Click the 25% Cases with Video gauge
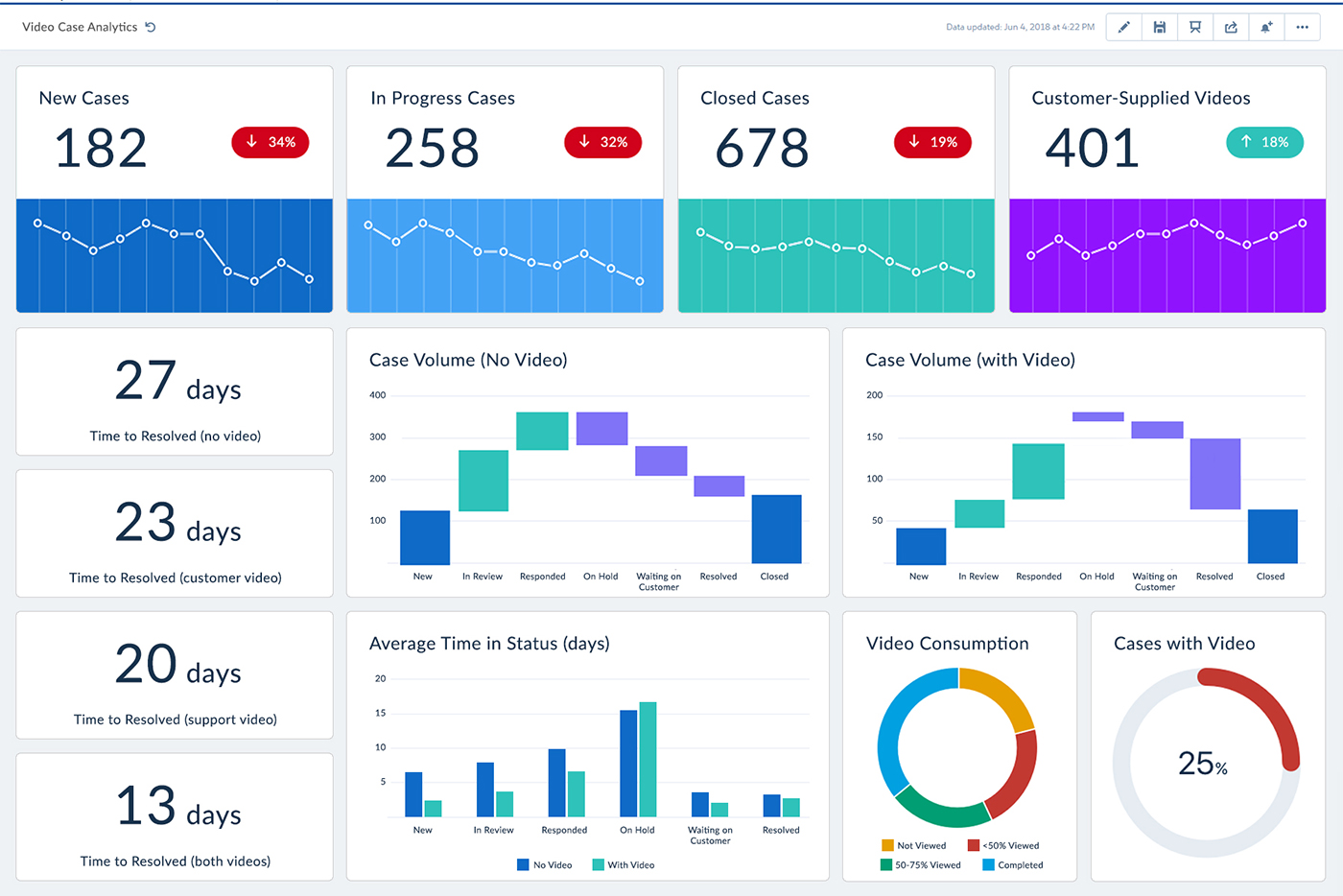Screen dimensions: 1343x896 click(1205, 764)
